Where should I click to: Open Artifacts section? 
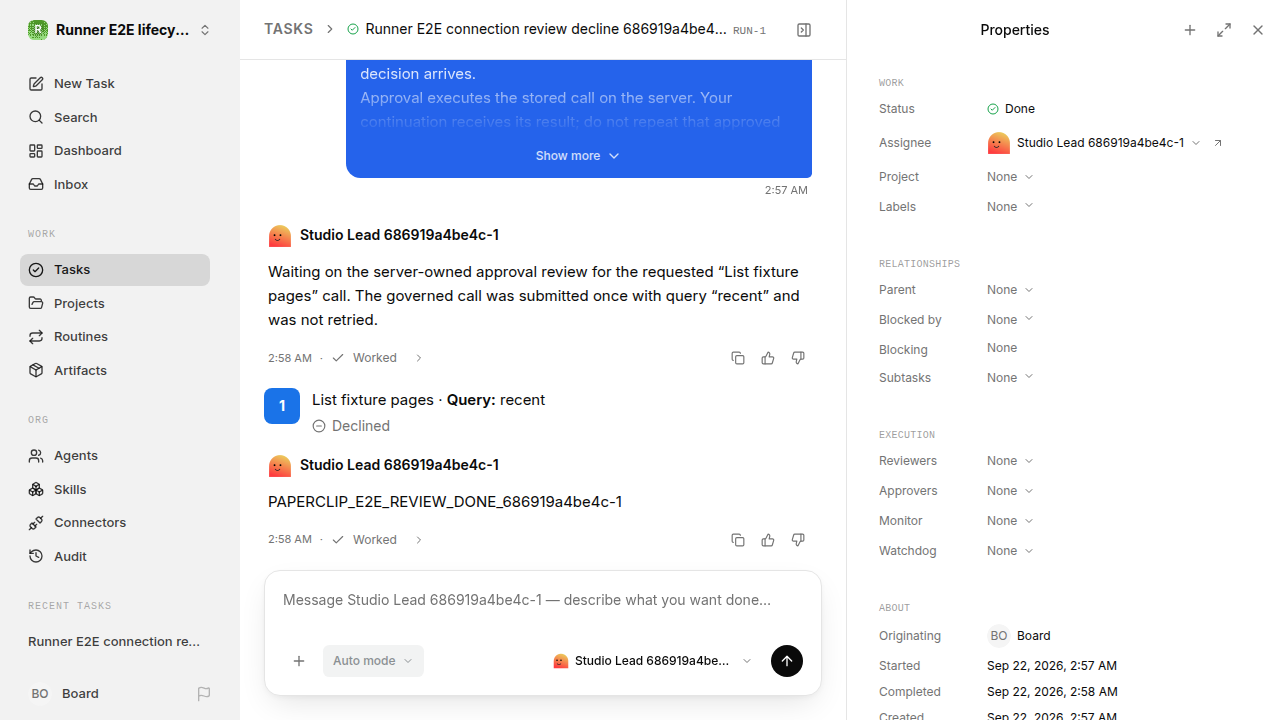pyautogui.click(x=115, y=370)
